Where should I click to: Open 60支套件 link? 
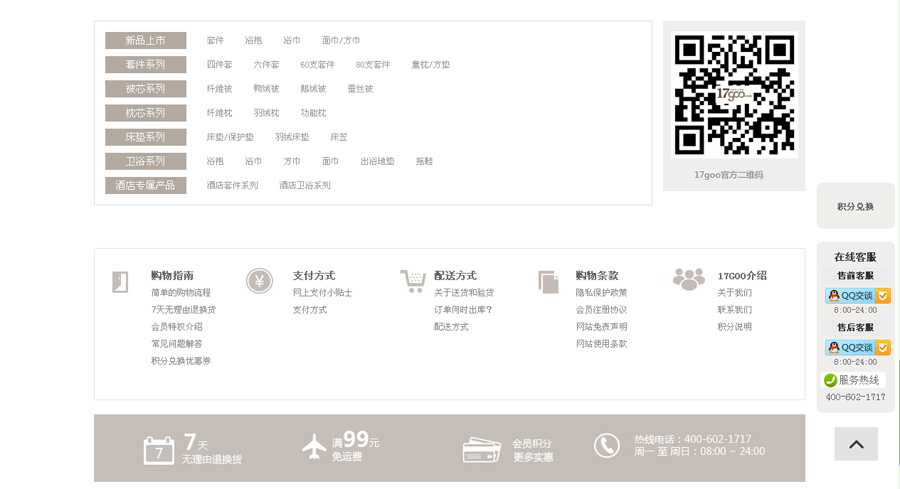tap(317, 64)
